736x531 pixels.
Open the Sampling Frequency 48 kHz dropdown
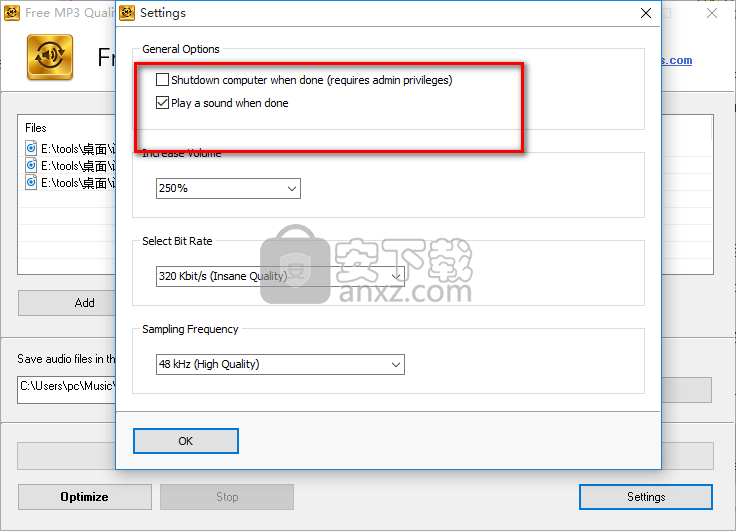point(280,364)
